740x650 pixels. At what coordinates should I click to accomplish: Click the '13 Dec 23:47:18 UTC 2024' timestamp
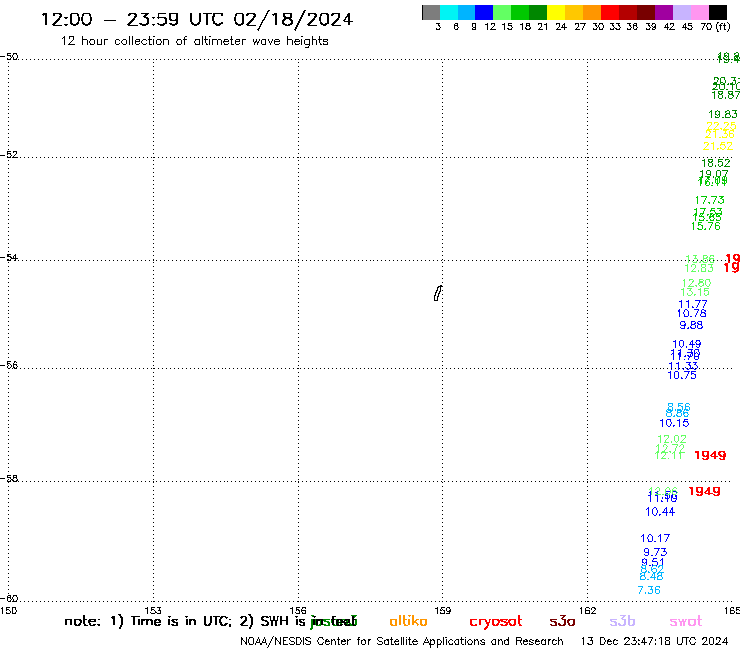(x=654, y=641)
